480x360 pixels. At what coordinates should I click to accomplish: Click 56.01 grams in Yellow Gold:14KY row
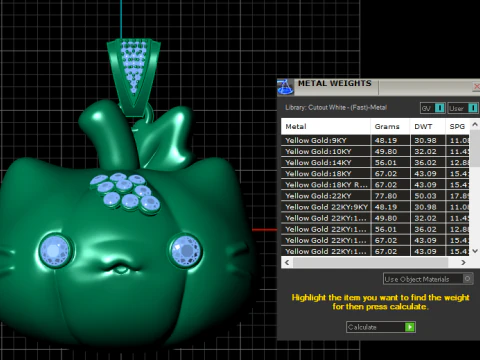[386, 162]
